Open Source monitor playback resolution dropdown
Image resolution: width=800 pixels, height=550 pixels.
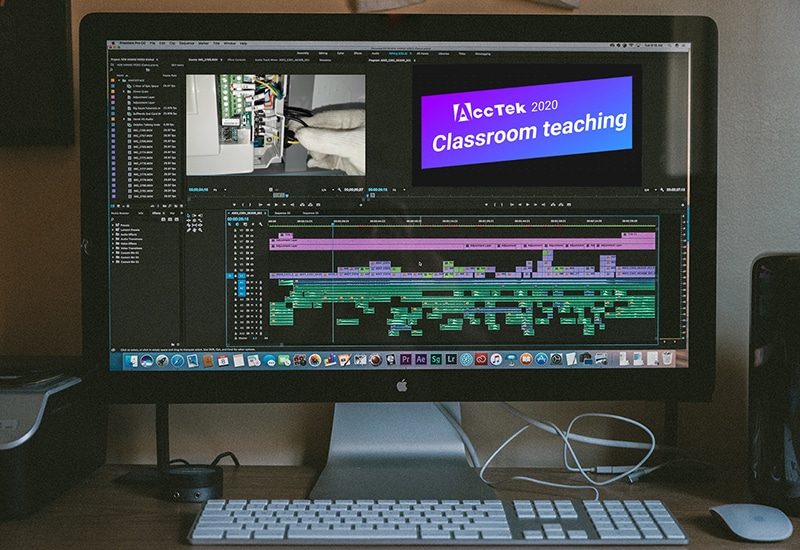pos(328,190)
